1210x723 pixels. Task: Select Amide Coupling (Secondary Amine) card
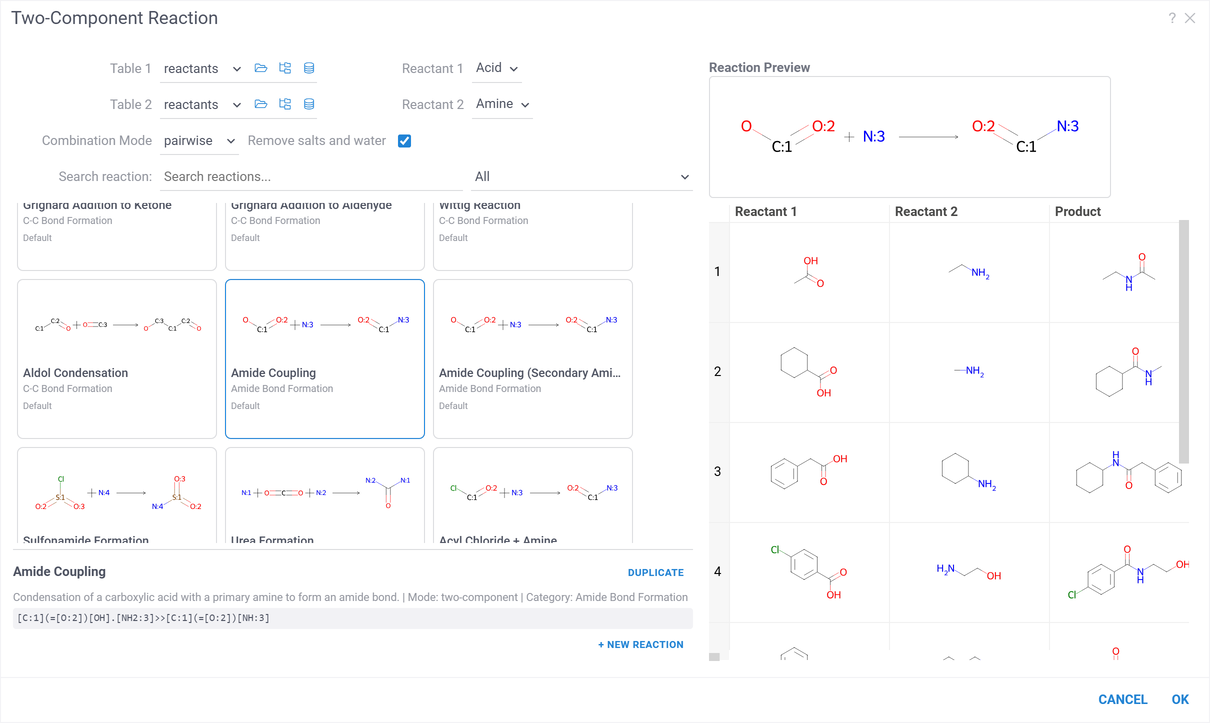[533, 359]
